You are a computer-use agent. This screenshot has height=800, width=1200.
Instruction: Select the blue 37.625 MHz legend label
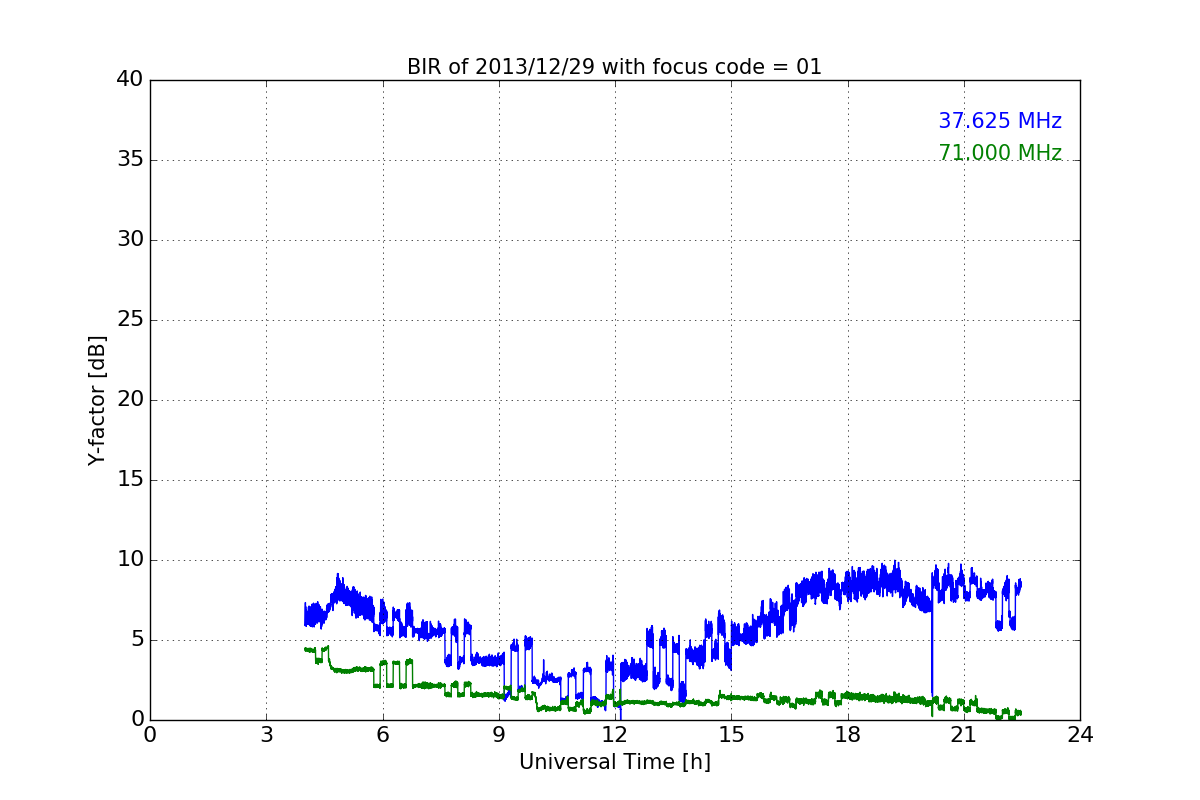tap(1000, 121)
